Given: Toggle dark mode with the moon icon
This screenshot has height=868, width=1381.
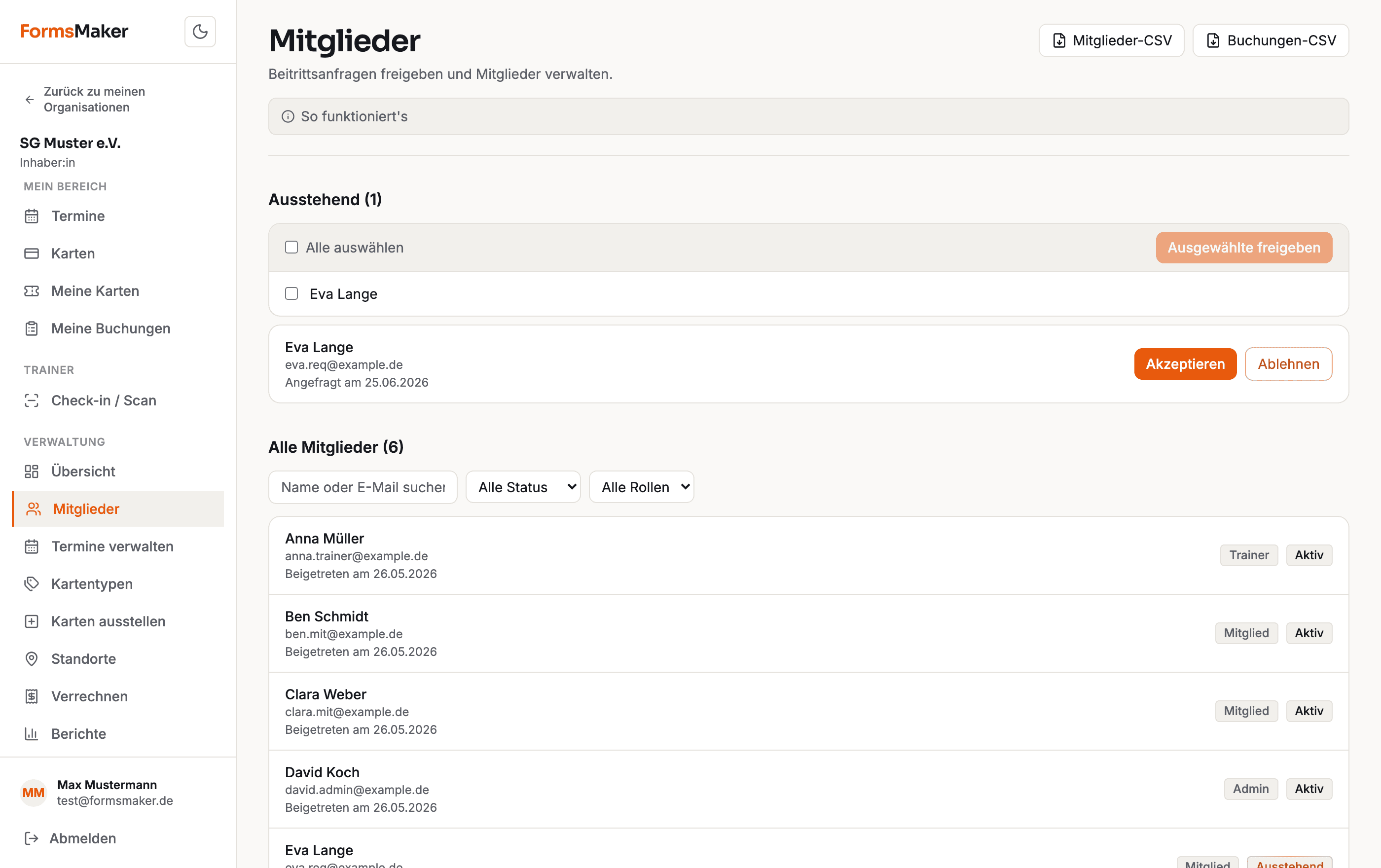Looking at the screenshot, I should click(200, 31).
